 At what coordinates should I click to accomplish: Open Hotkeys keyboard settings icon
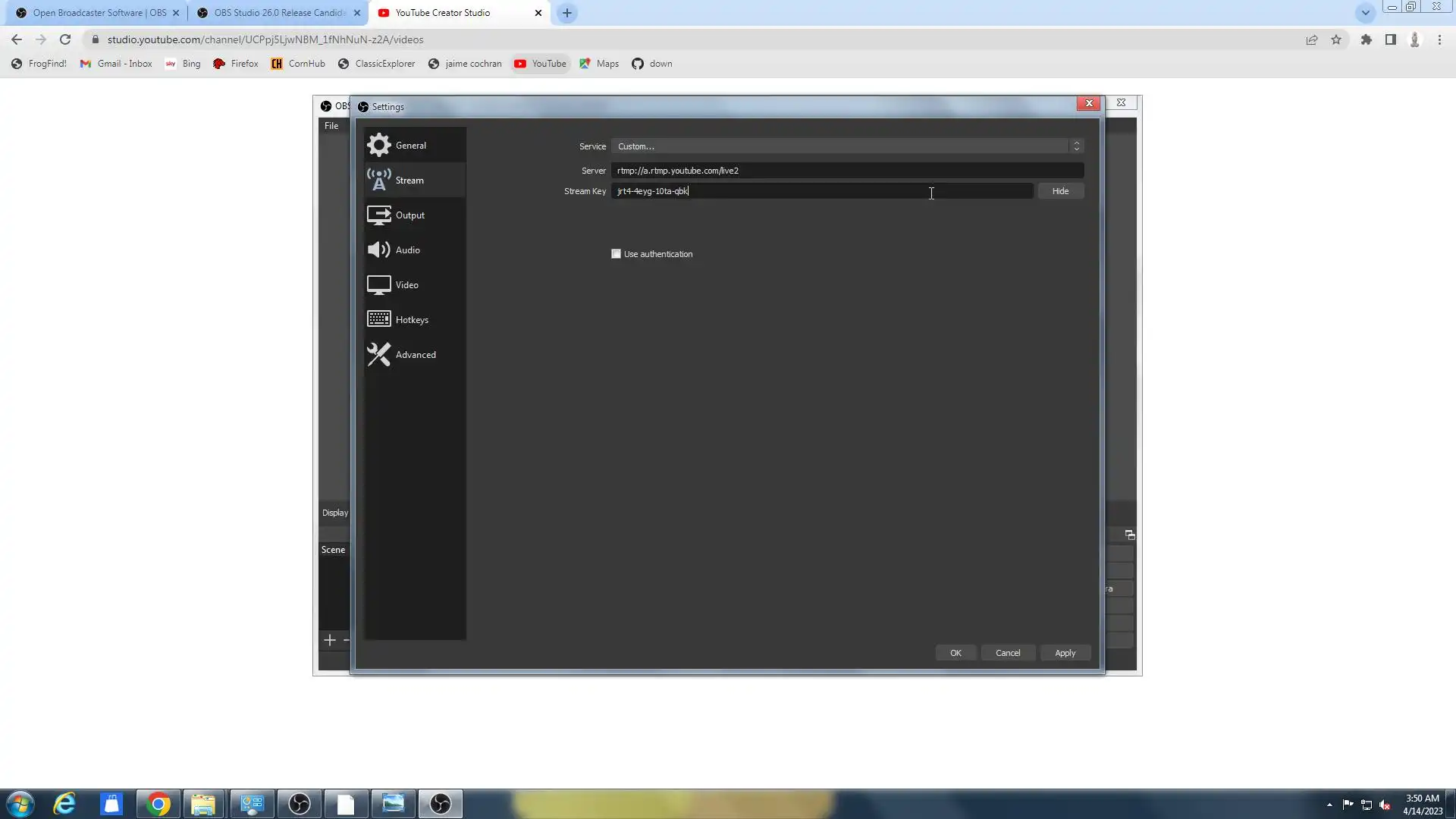pos(378,319)
